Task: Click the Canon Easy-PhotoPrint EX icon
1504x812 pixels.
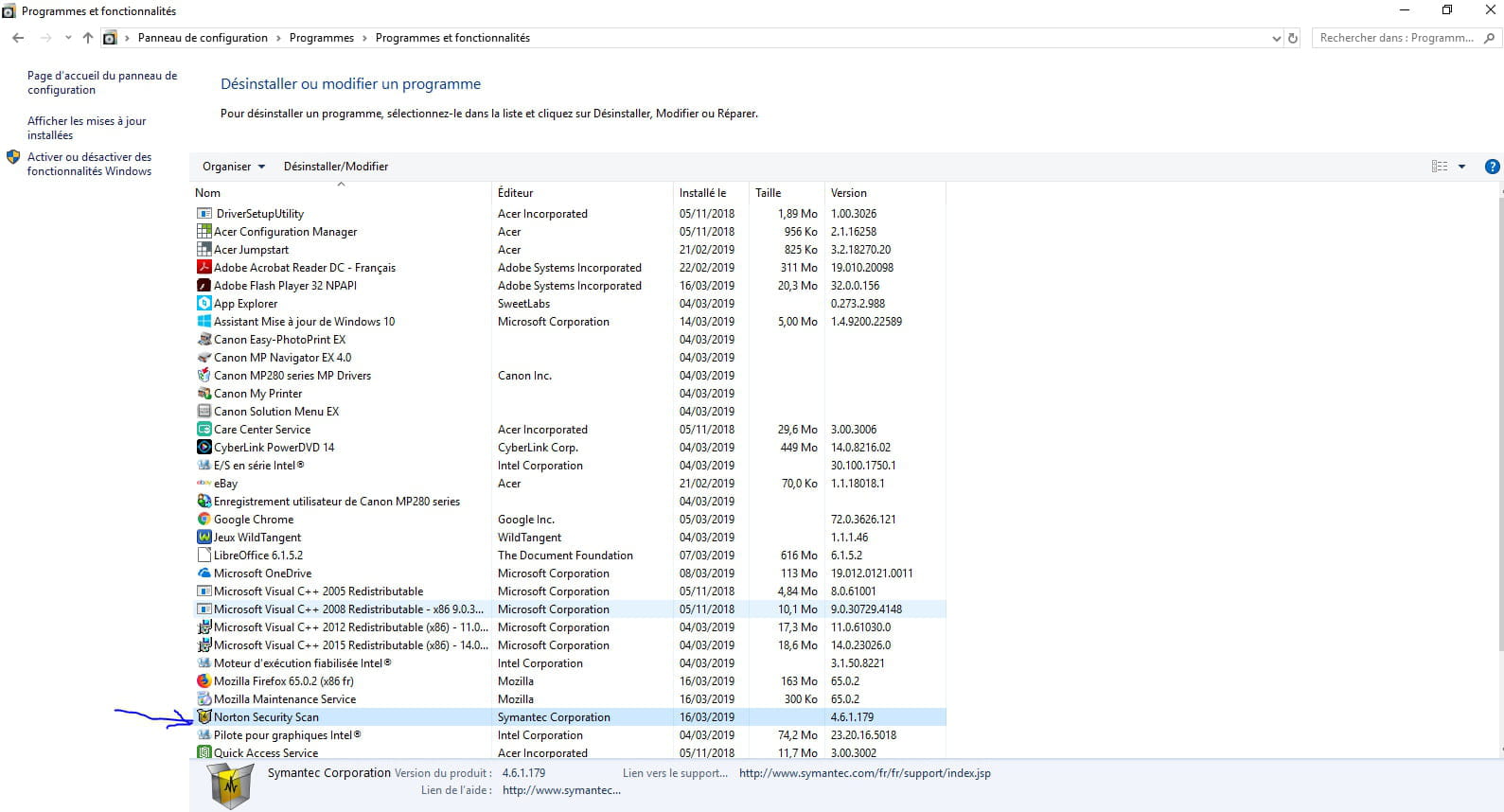Action: click(203, 340)
